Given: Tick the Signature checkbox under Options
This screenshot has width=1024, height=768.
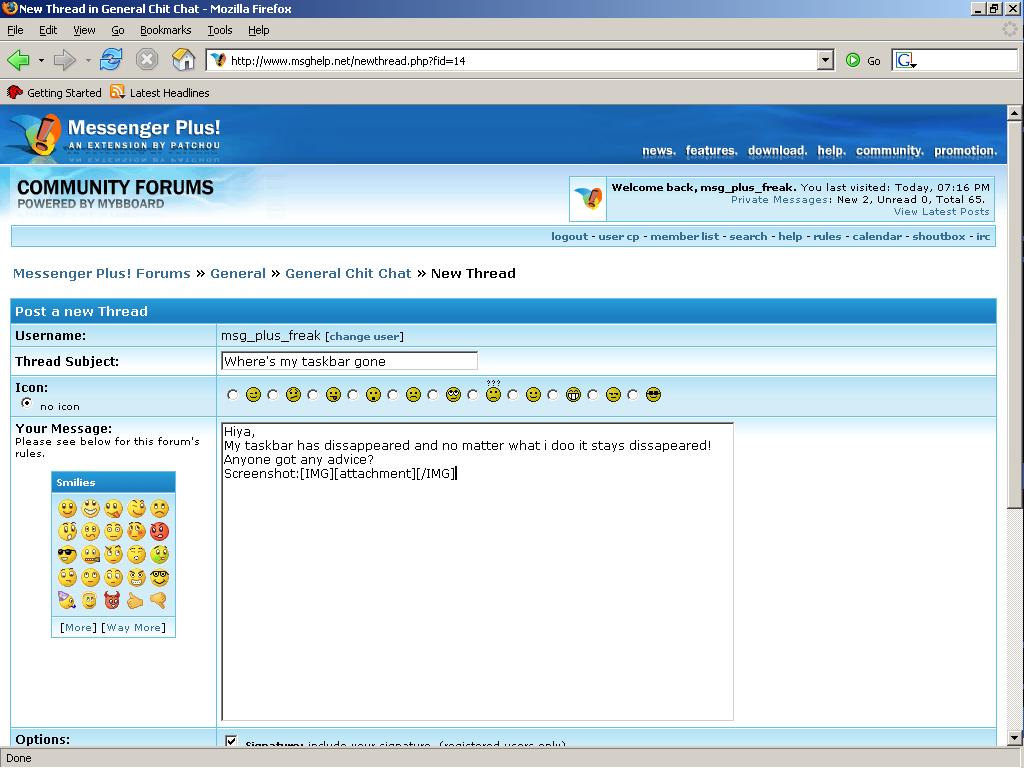Looking at the screenshot, I should [231, 742].
